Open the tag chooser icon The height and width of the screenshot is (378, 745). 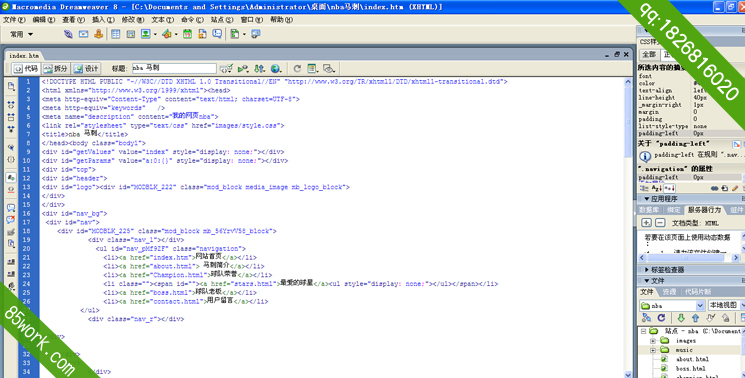tap(256, 34)
